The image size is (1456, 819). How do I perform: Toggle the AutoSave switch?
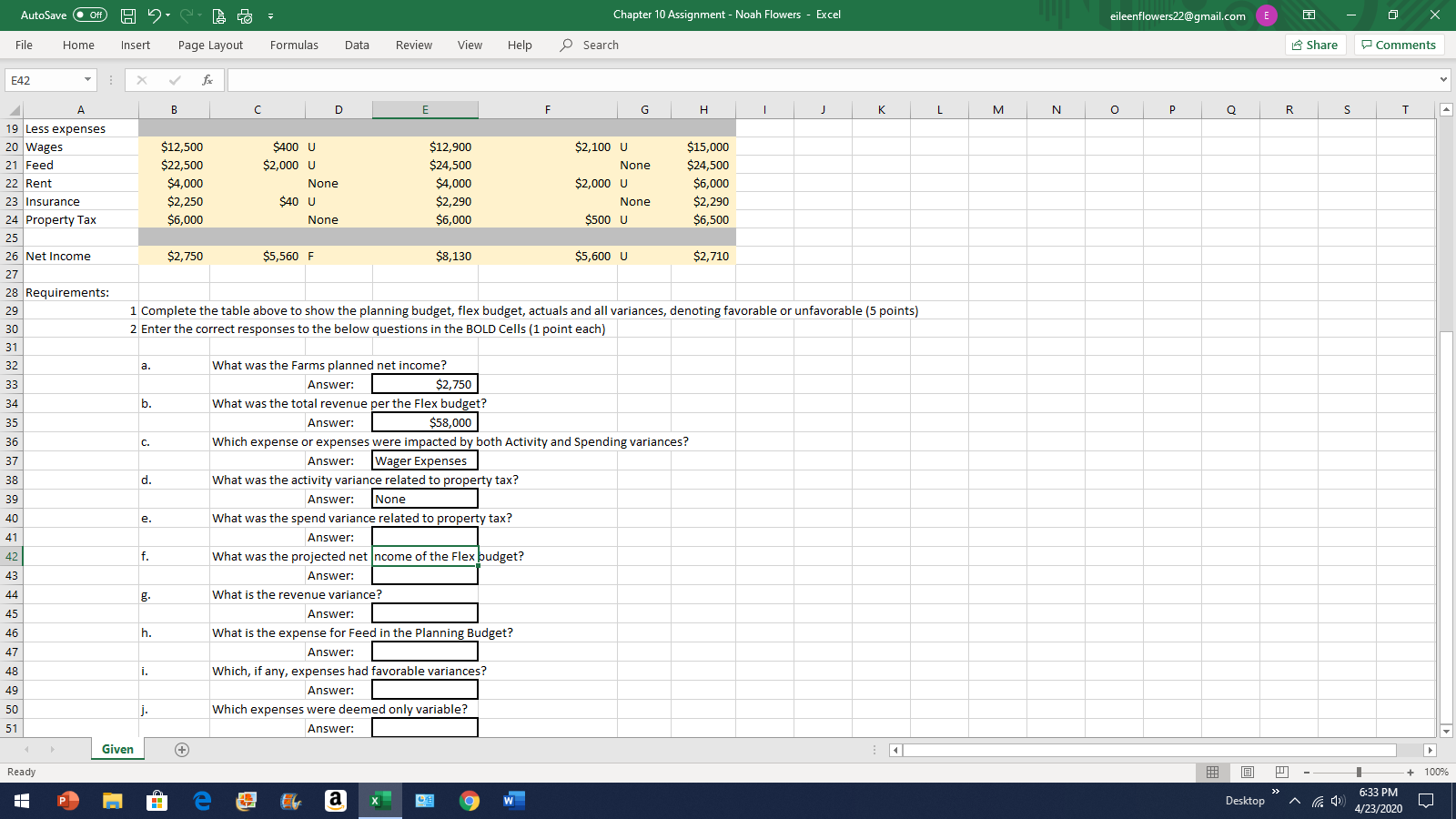coord(90,15)
